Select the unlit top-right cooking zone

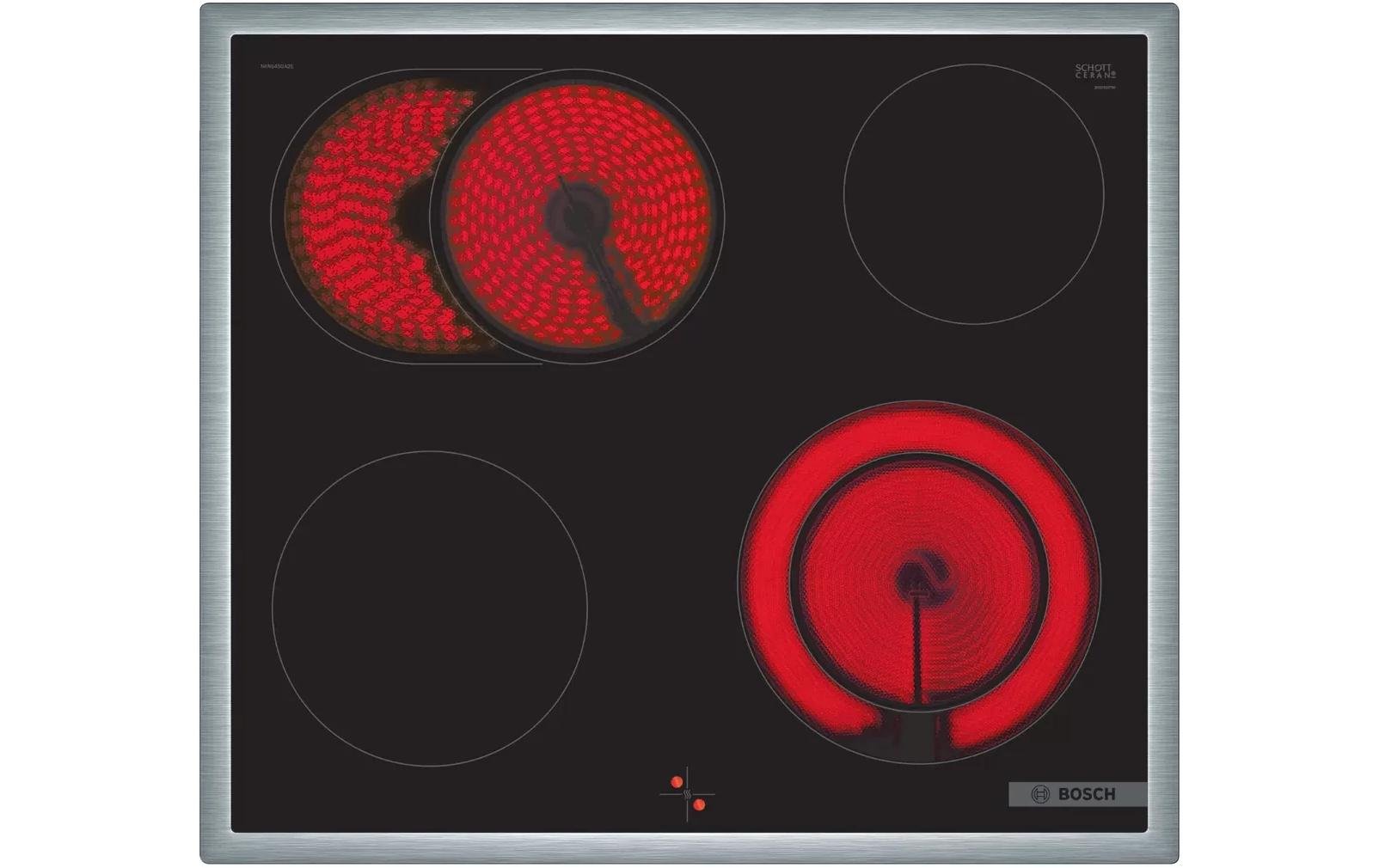973,194
